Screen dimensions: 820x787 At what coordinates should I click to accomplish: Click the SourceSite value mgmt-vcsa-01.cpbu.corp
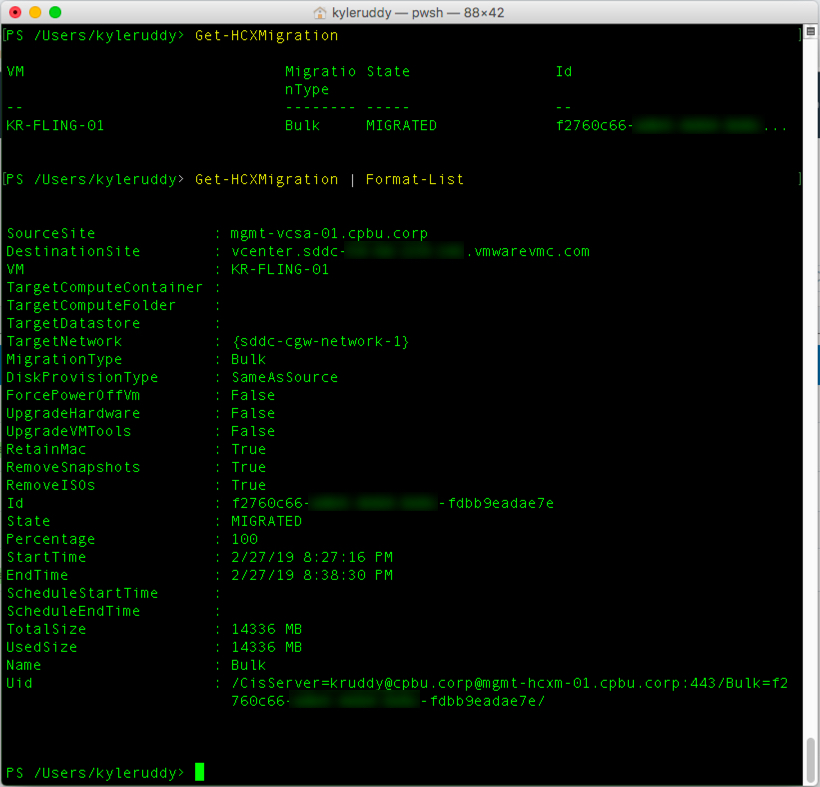328,234
